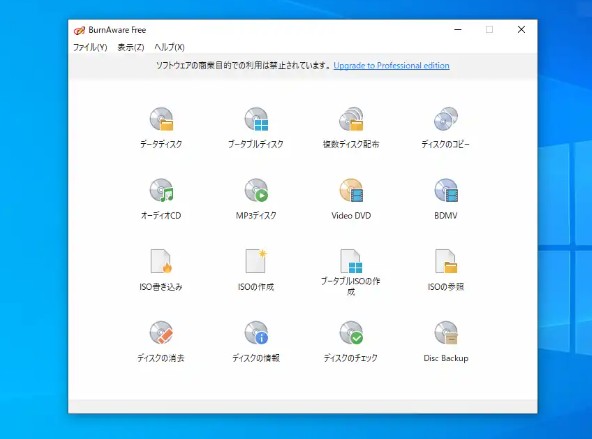Launch ISO書き込み burn ISO tool

point(161,270)
